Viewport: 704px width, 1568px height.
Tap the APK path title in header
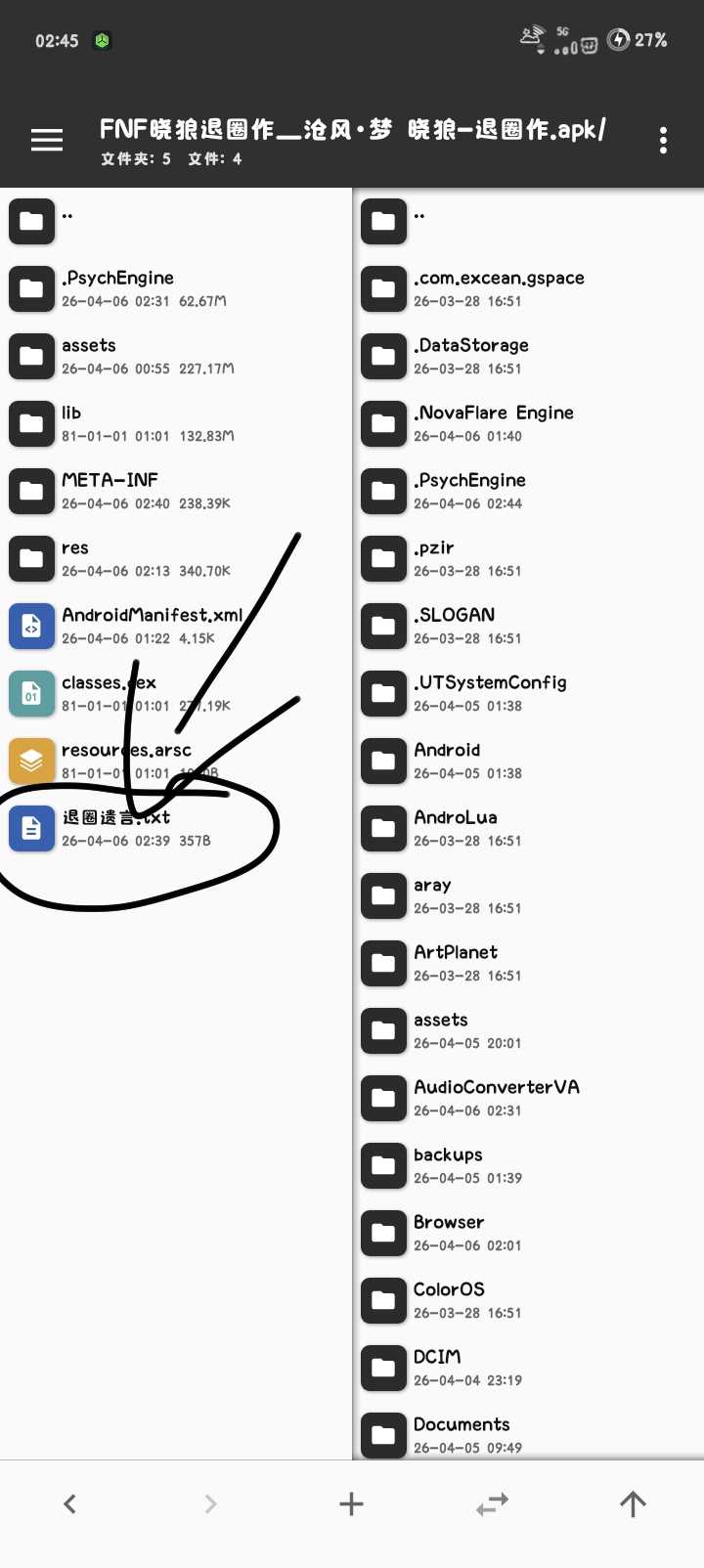pyautogui.click(x=353, y=129)
